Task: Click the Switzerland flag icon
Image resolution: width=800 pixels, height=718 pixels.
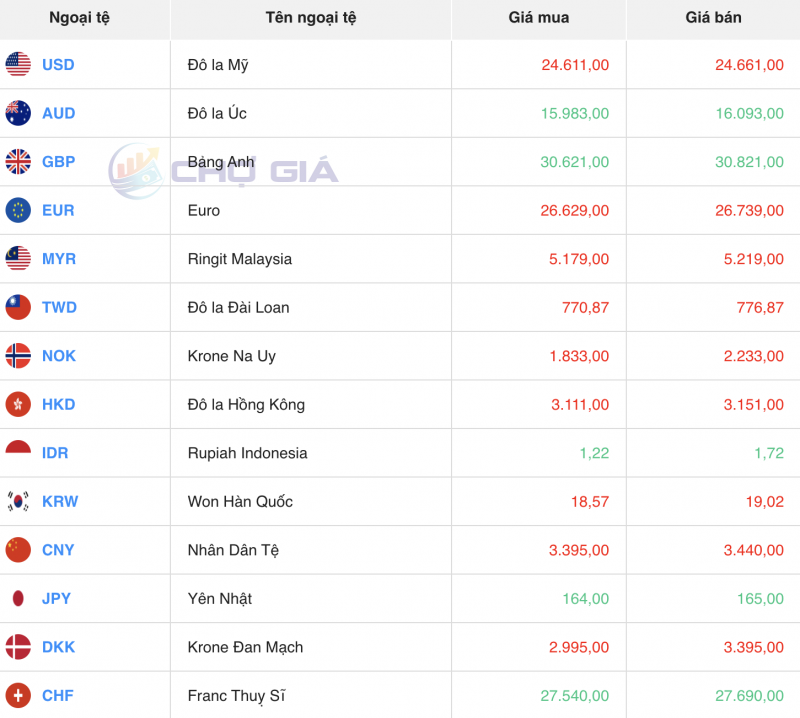Action: [x=18, y=695]
